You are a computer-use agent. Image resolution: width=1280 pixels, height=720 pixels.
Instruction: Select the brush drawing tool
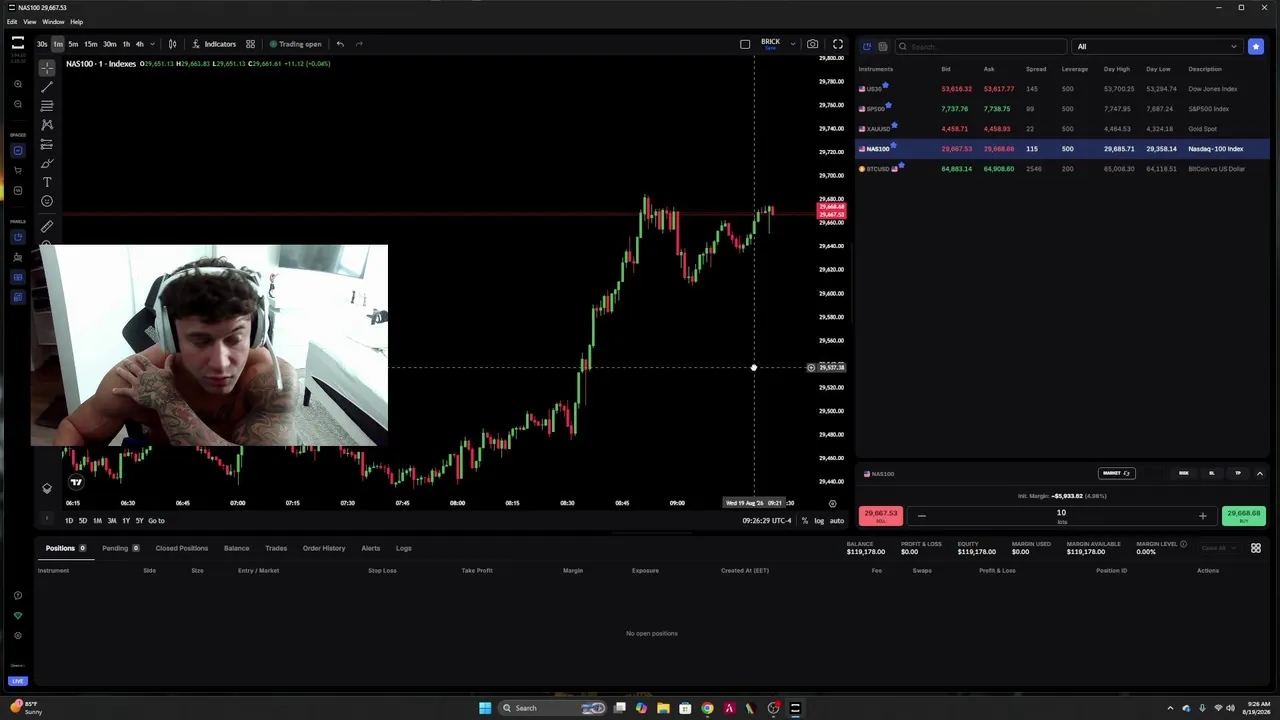click(47, 163)
